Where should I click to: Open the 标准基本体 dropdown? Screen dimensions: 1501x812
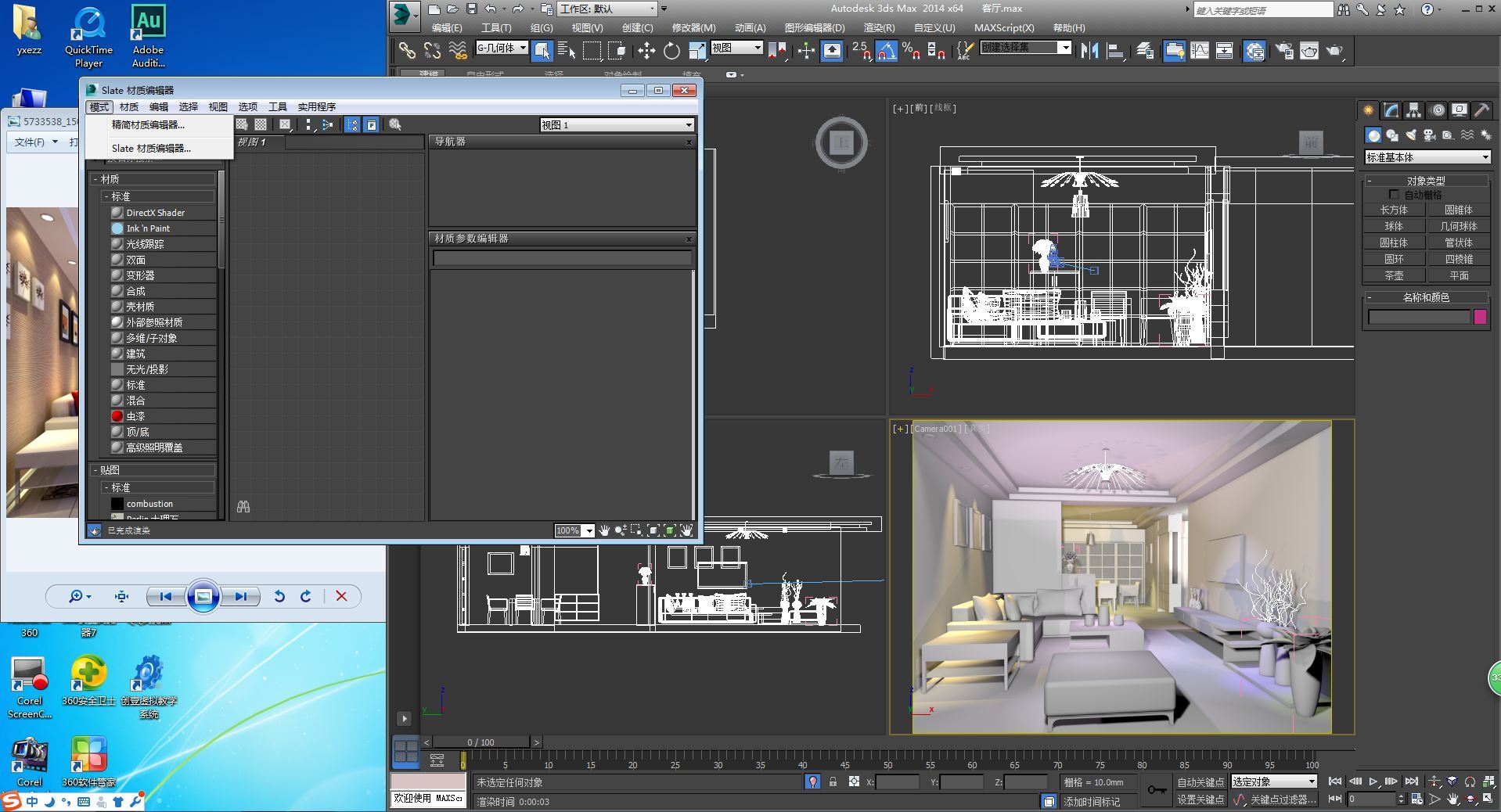tap(1427, 157)
